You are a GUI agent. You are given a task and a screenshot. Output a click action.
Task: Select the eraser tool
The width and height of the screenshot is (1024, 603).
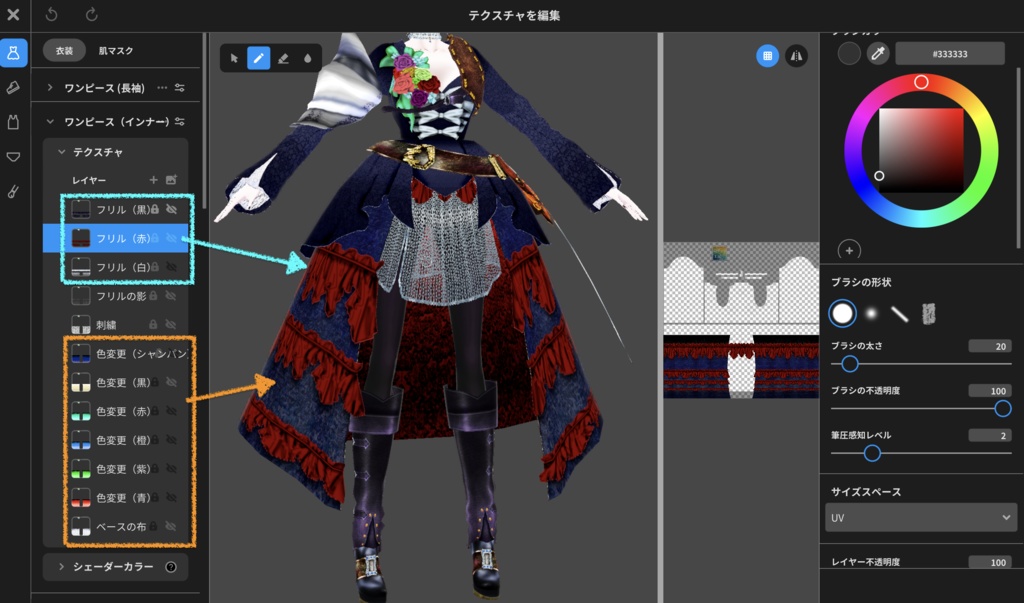pyautogui.click(x=283, y=58)
